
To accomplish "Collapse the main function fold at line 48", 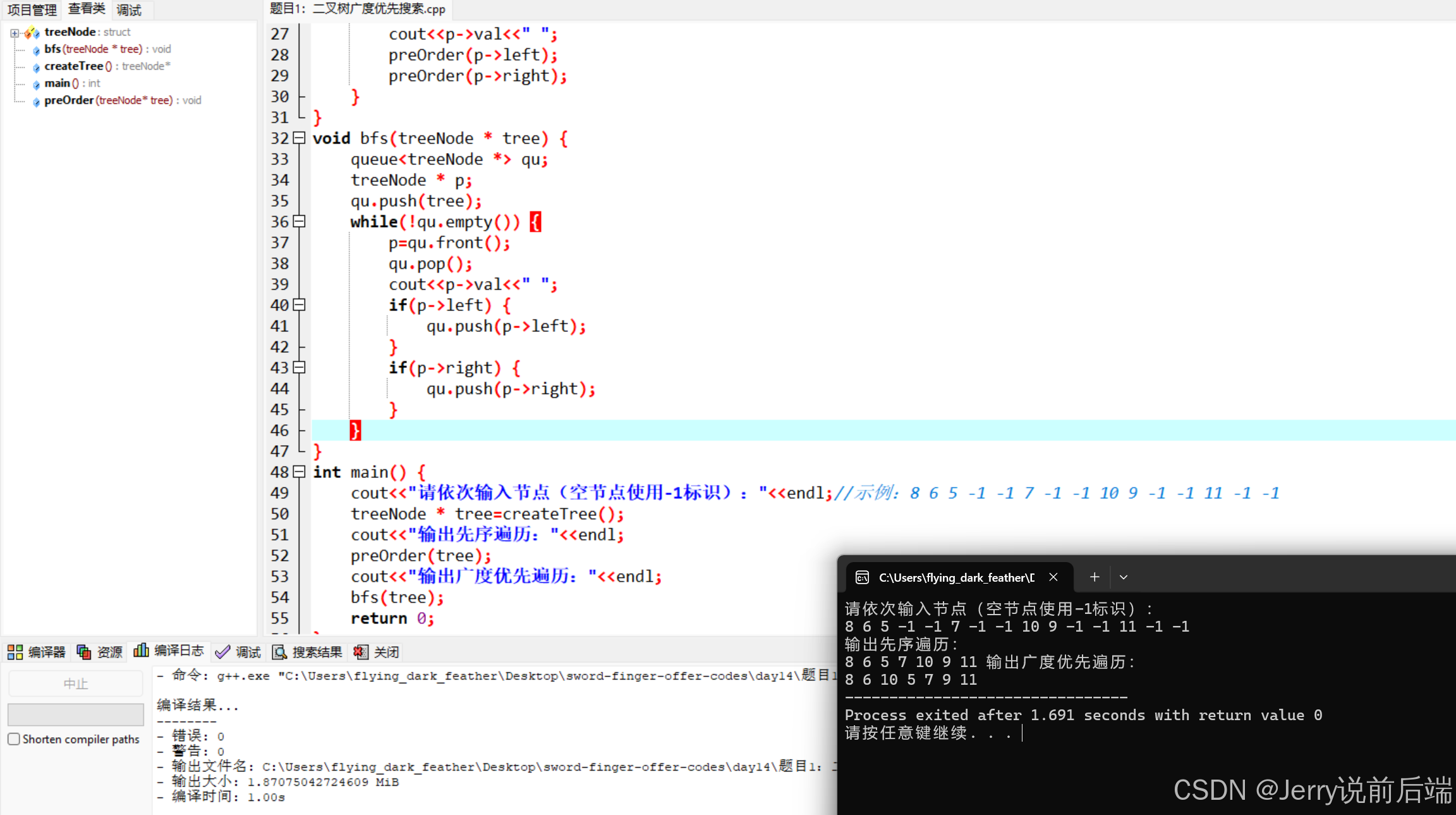I will click(300, 472).
